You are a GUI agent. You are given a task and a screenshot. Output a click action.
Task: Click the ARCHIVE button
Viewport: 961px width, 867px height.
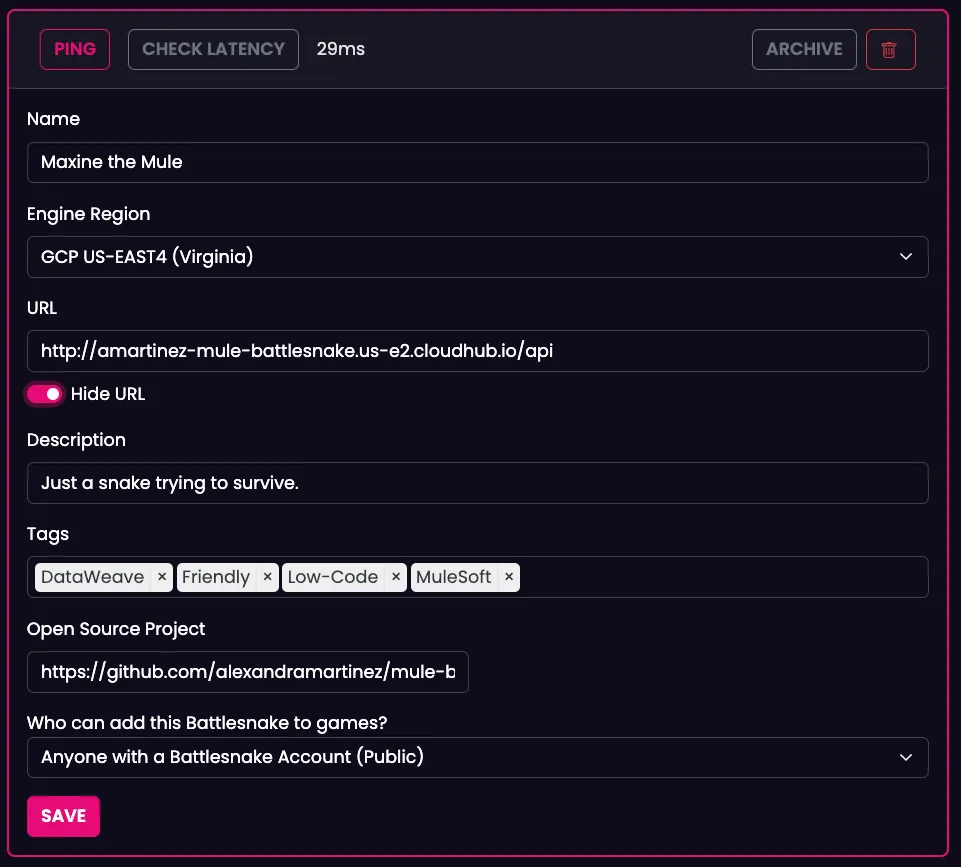[804, 50]
